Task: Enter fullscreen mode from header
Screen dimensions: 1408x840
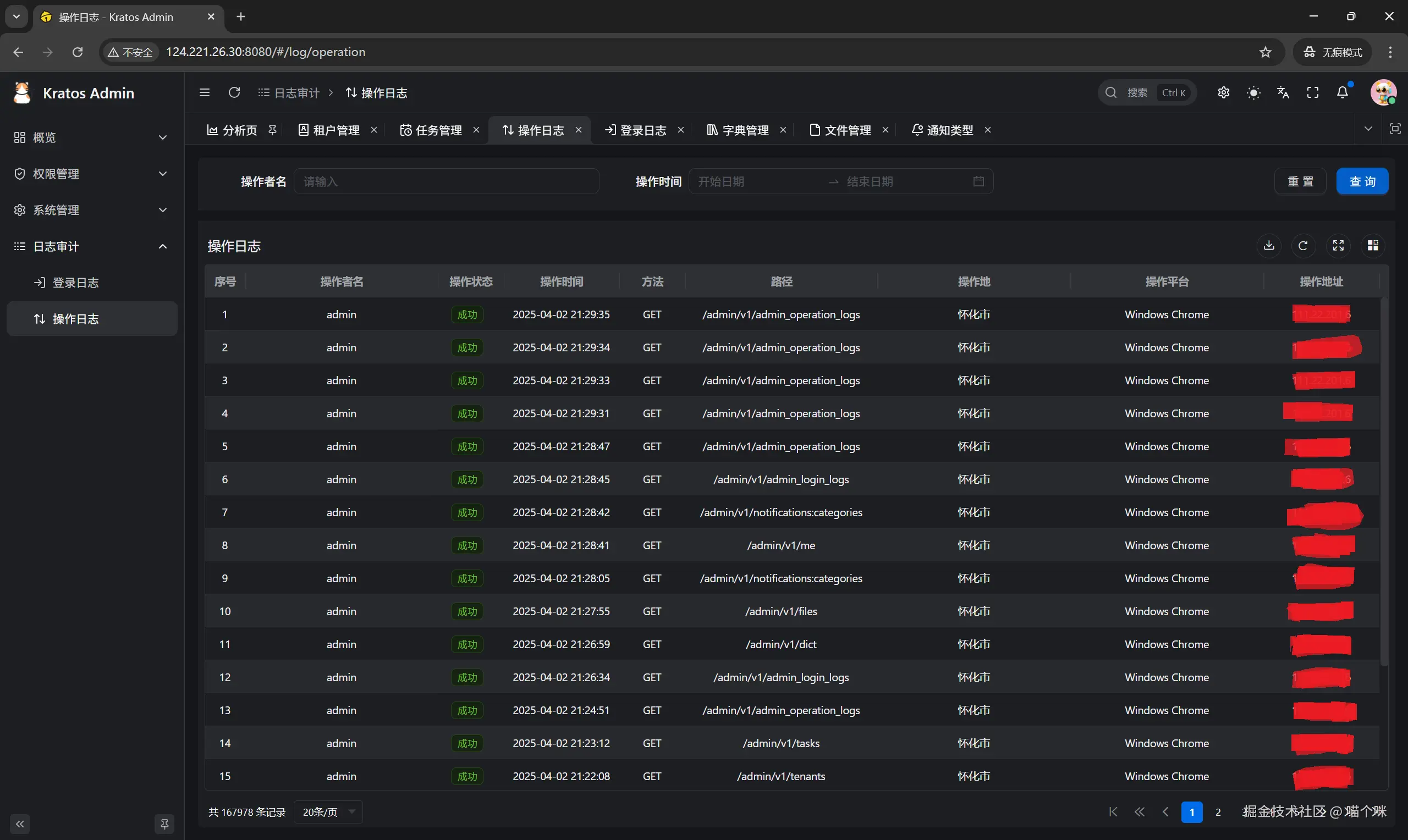Action: [1312, 92]
